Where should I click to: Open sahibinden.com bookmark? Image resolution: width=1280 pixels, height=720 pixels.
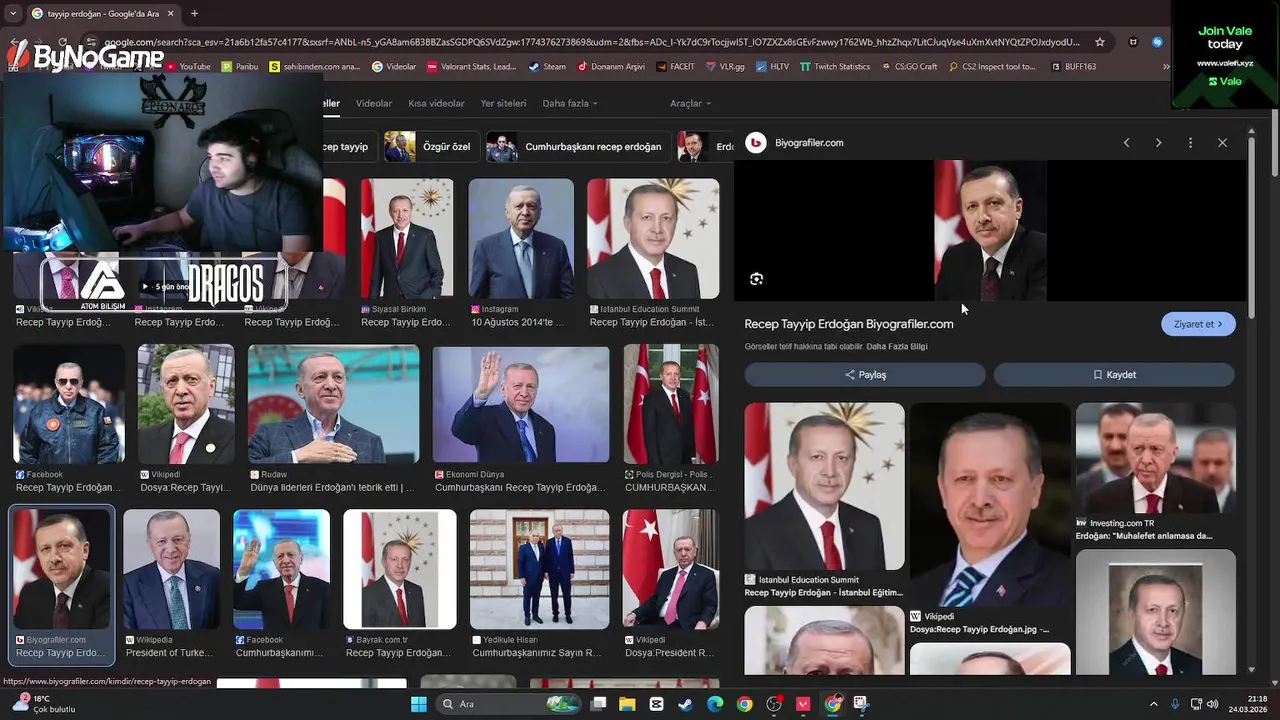[x=315, y=67]
